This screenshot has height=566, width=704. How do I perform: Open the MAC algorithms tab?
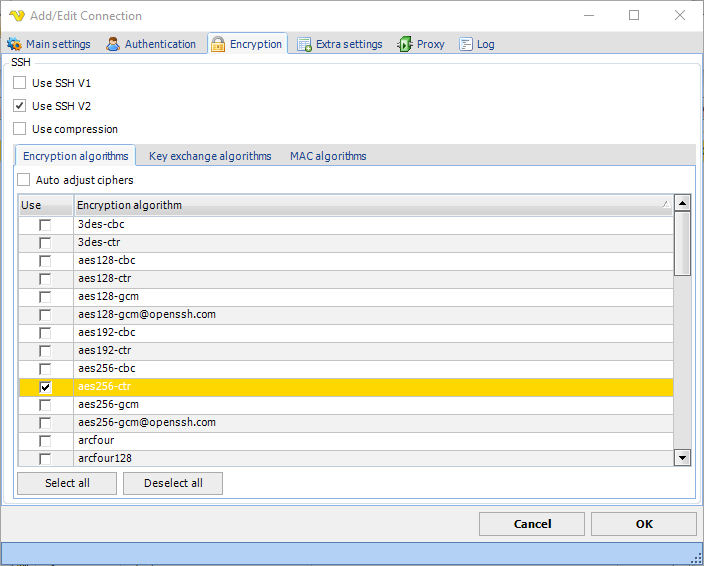pyautogui.click(x=328, y=156)
